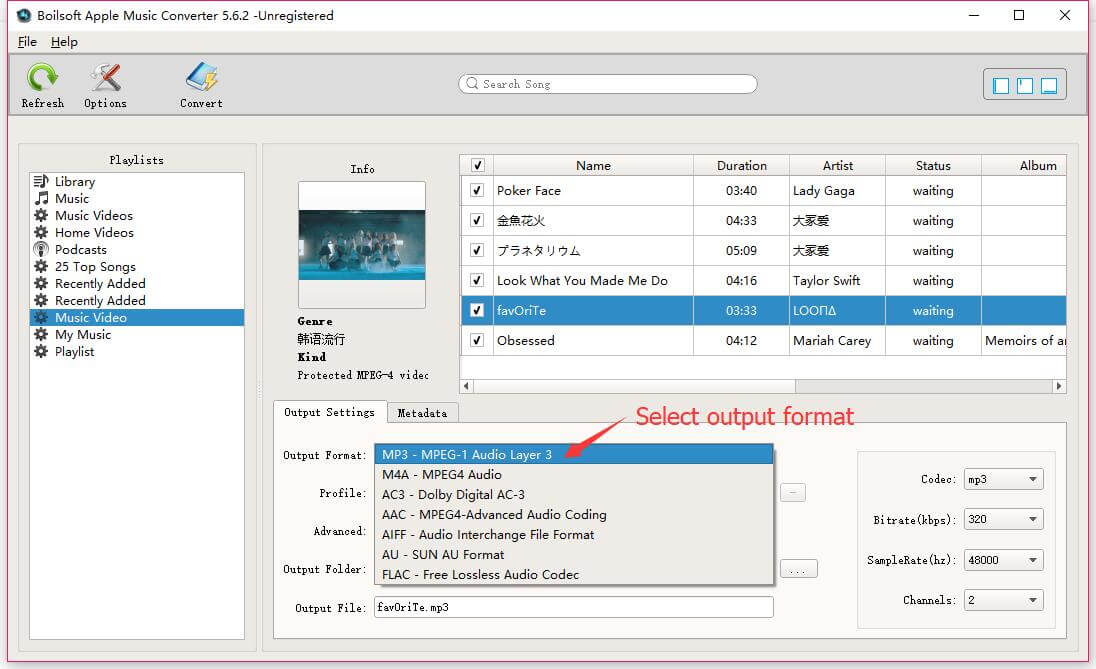The width and height of the screenshot is (1096, 669).
Task: Open the File menu
Action: [x=27, y=42]
